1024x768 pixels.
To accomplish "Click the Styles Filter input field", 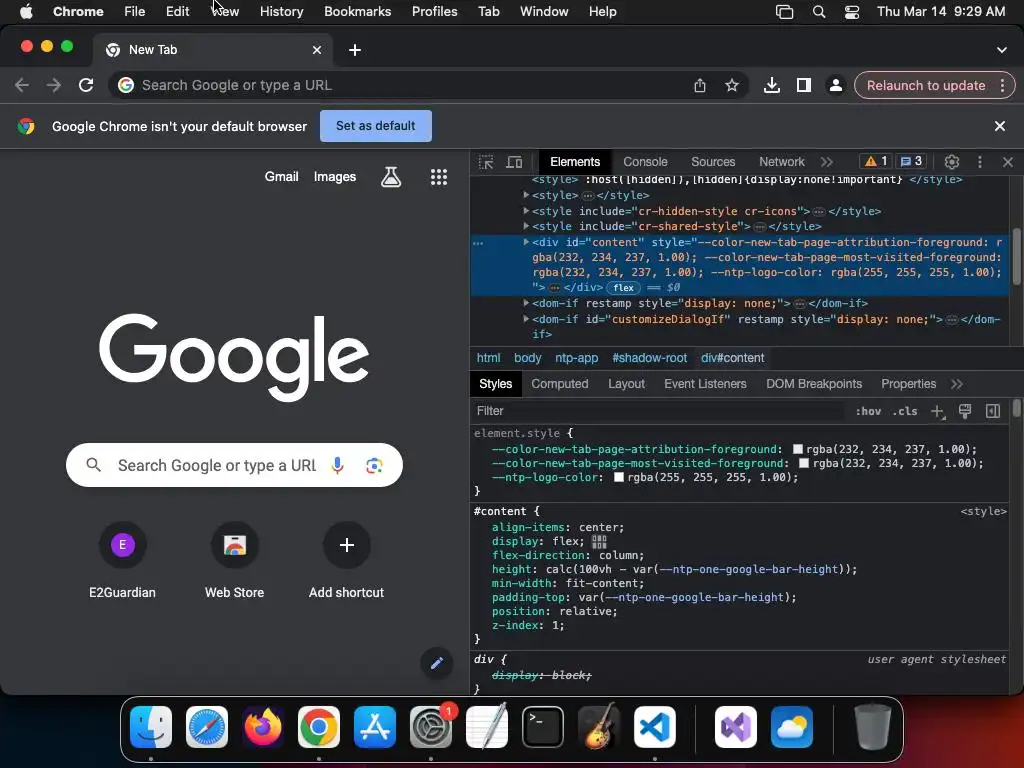I will [658, 411].
